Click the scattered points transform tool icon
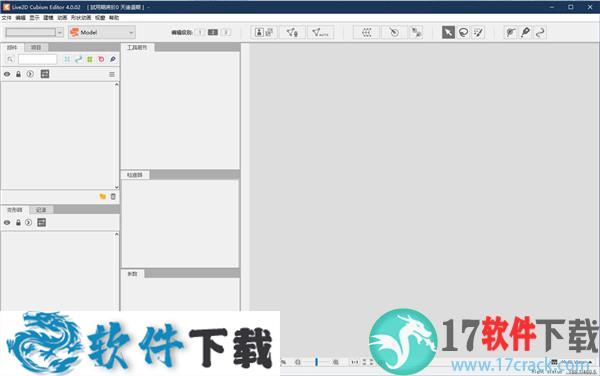The width and height of the screenshot is (600, 376). 416,33
